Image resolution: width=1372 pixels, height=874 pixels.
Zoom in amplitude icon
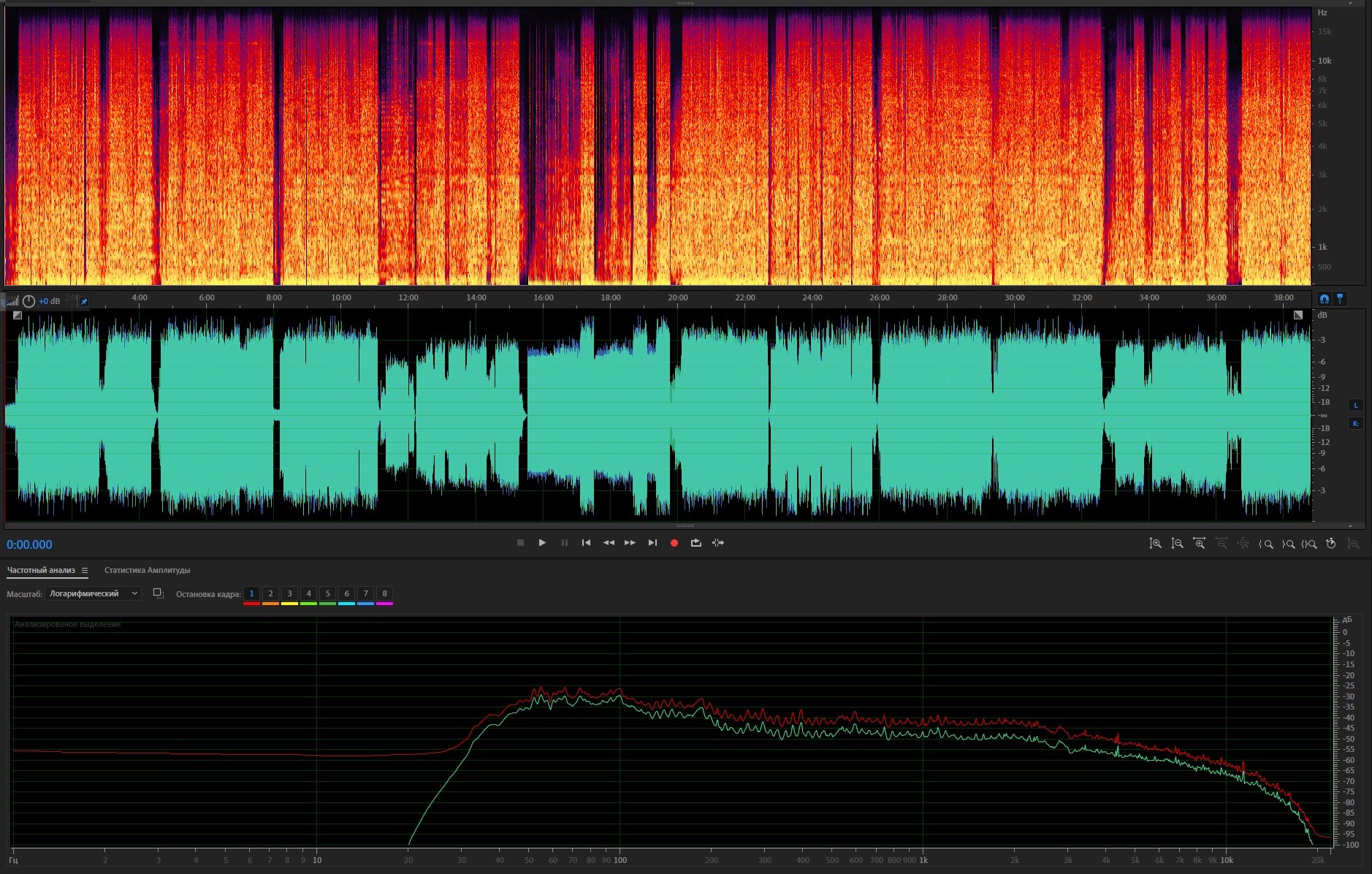tap(1155, 544)
